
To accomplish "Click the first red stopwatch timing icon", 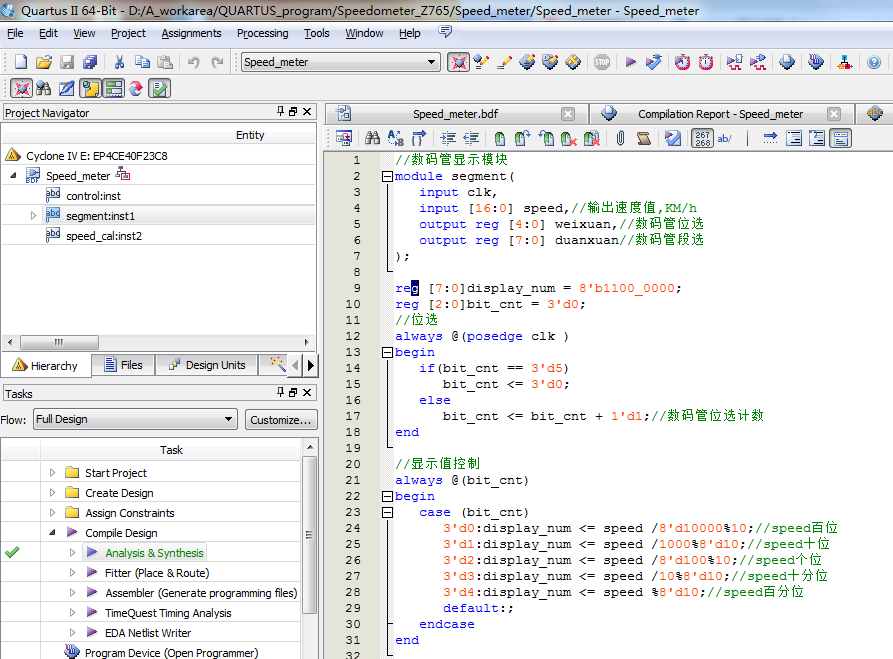I will click(x=682, y=62).
